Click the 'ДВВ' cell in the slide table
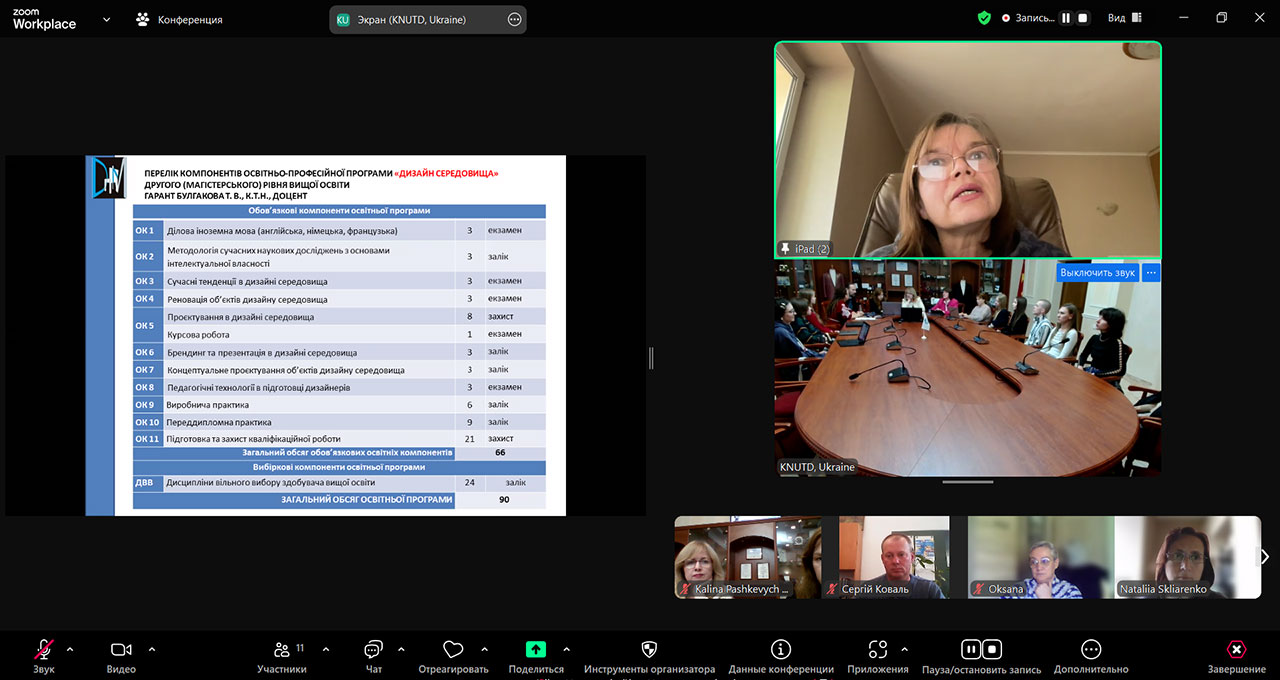The height and width of the screenshot is (680, 1280). [x=145, y=482]
